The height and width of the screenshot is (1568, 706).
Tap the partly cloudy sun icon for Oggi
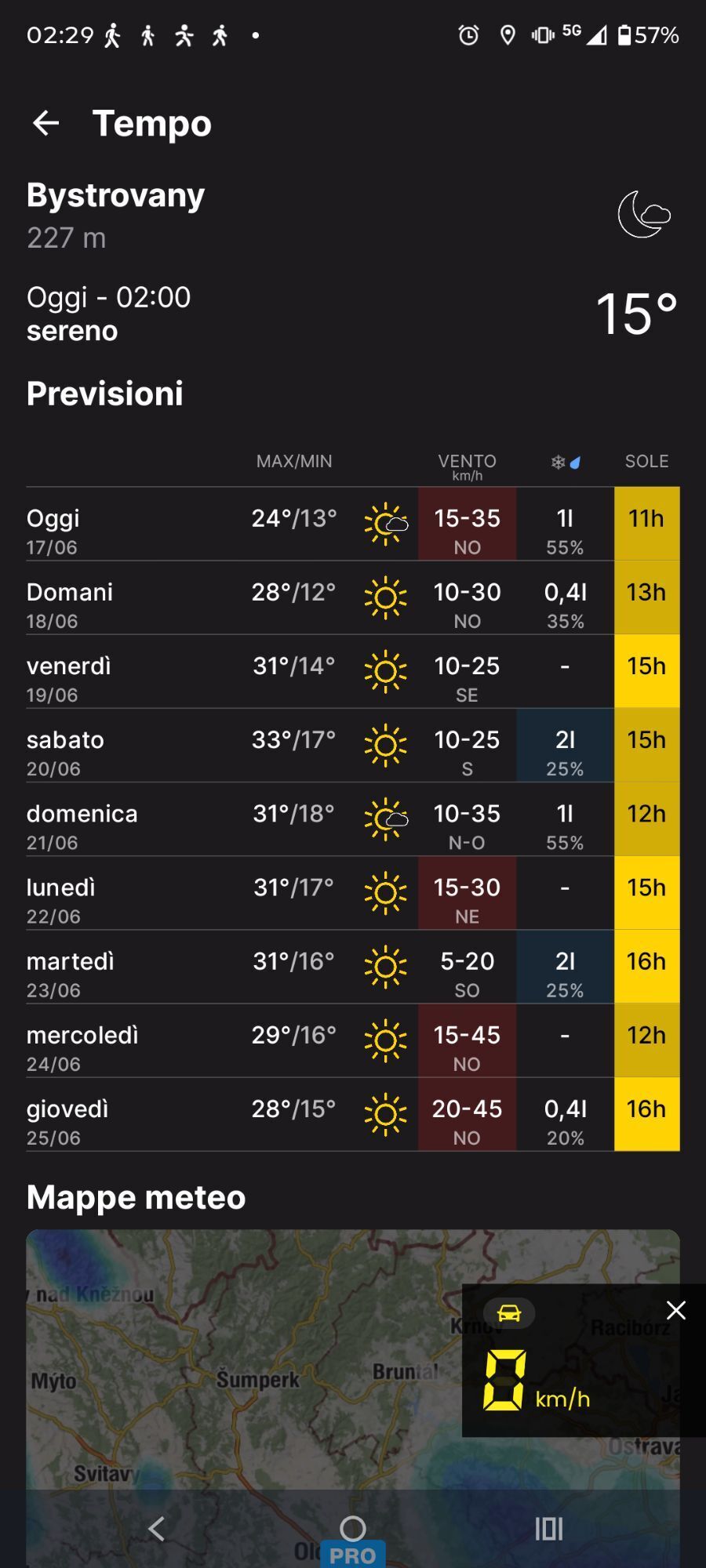(x=386, y=524)
